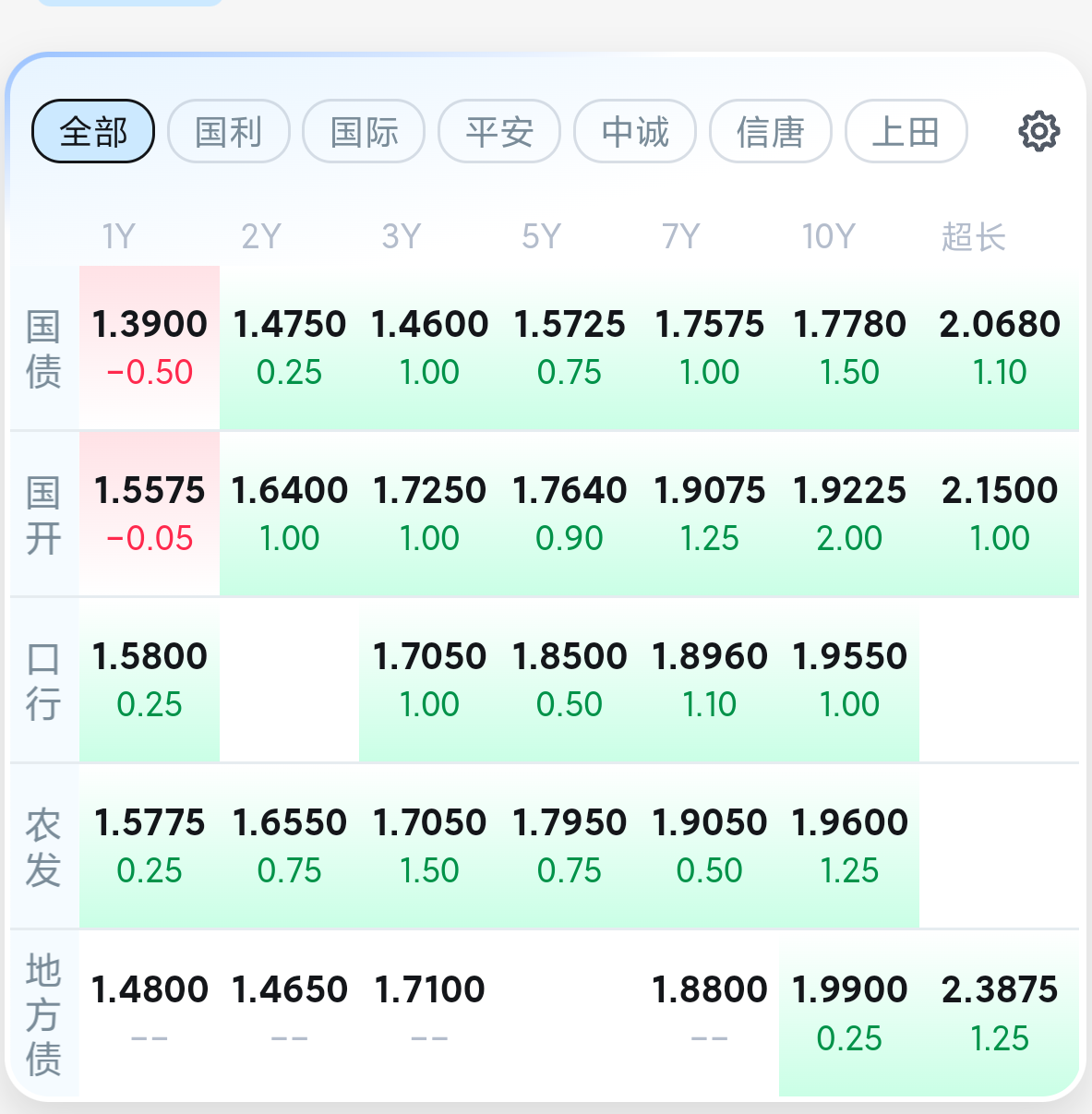Viewport: 1092px width, 1114px height.
Task: Open the 国债 10Y yield 1.7780 cell
Action: [x=849, y=347]
